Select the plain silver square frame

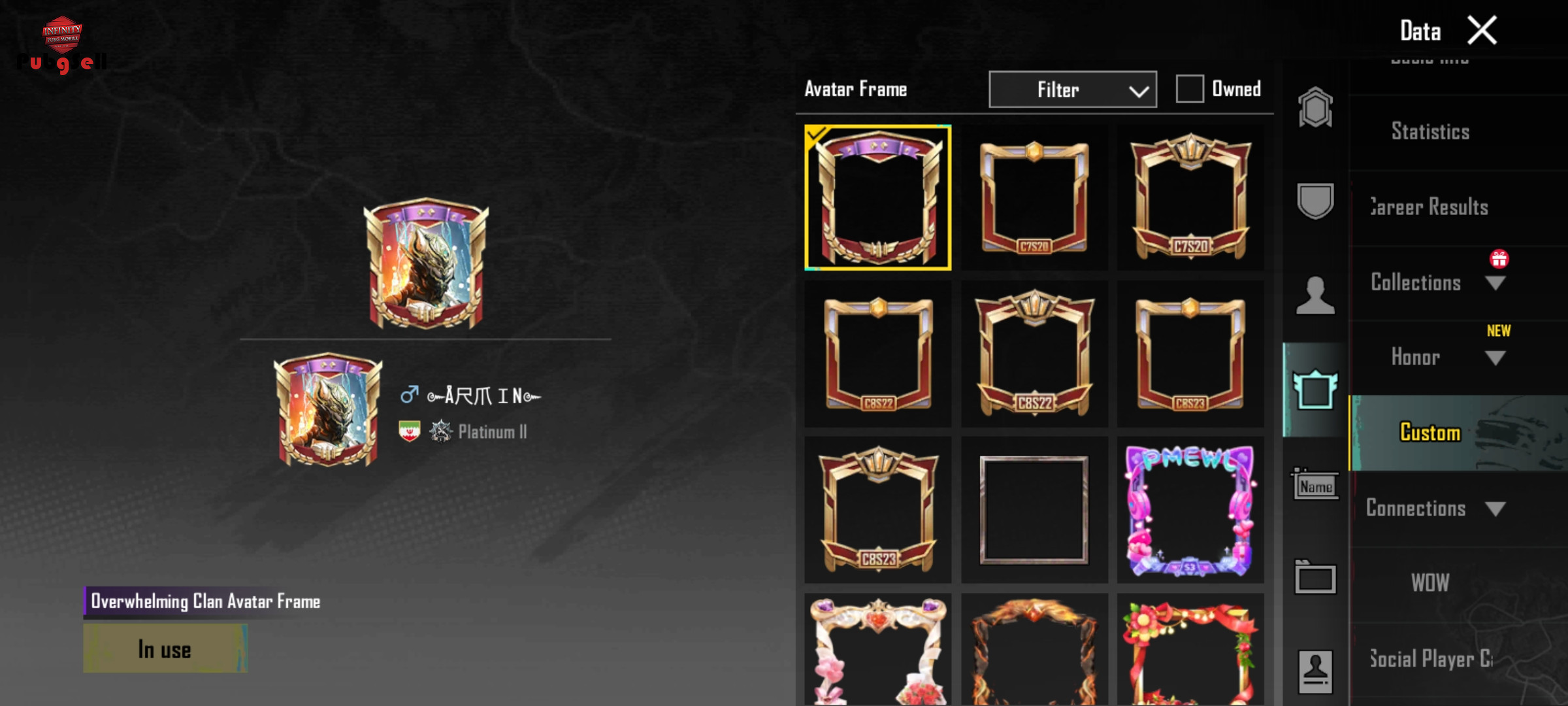(1034, 510)
